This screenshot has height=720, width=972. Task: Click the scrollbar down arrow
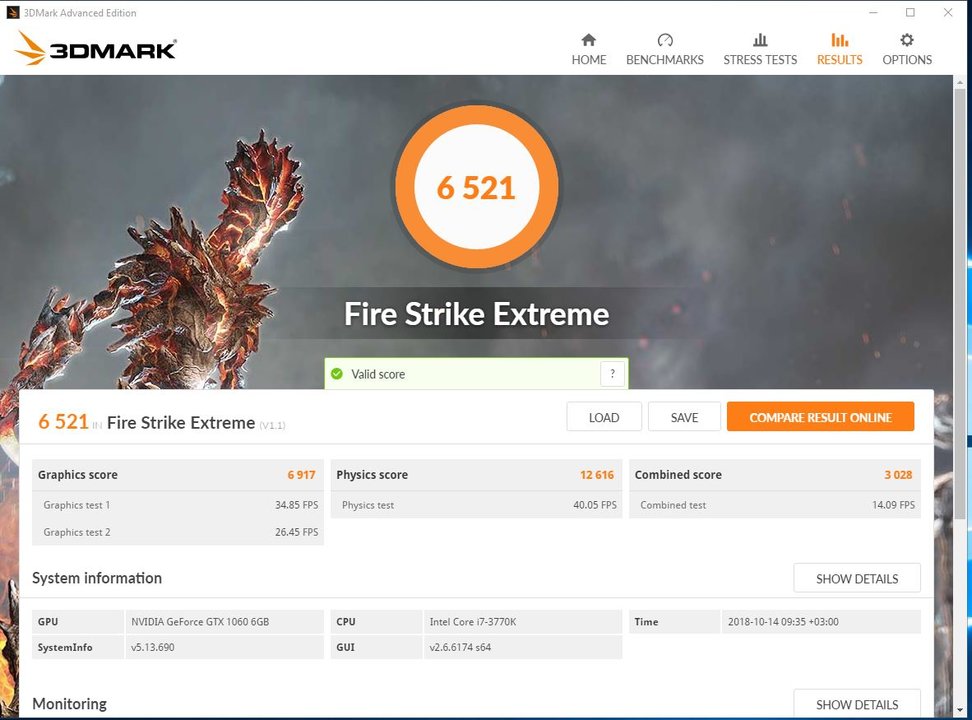pos(960,709)
